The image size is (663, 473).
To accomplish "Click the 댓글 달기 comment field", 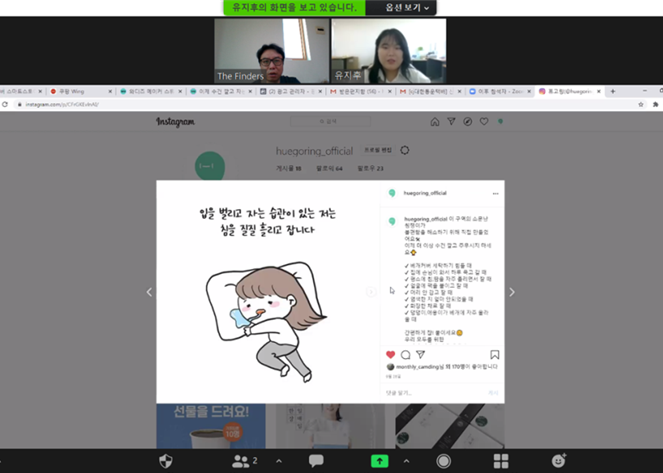I will point(435,393).
